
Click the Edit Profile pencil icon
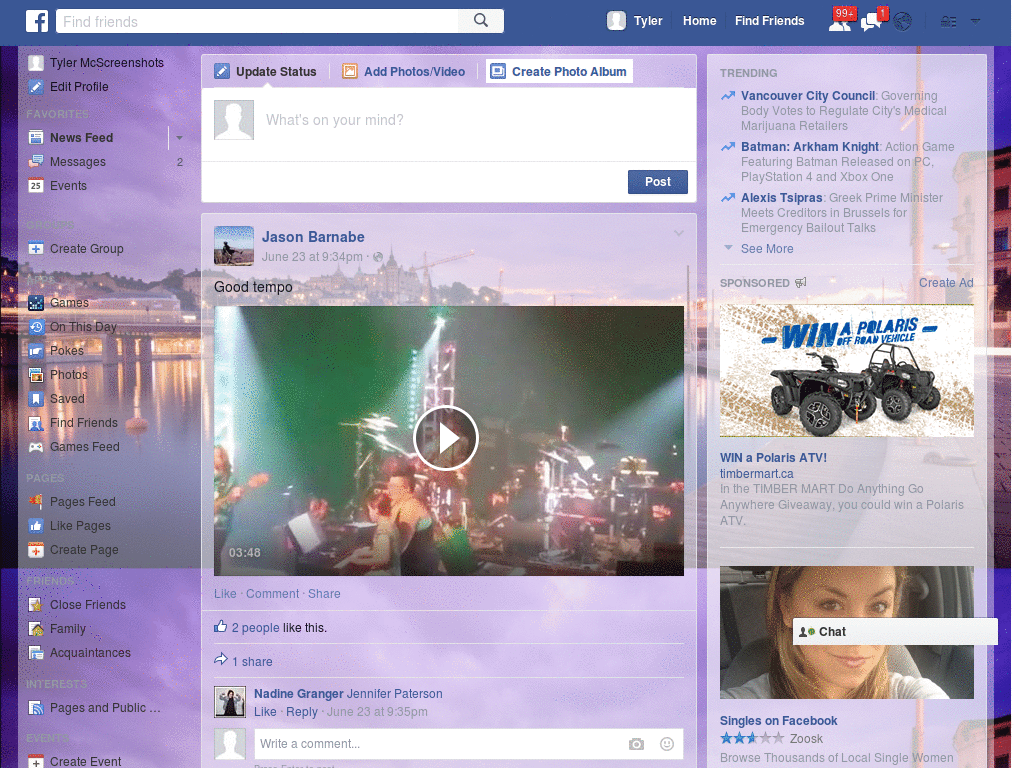(36, 87)
